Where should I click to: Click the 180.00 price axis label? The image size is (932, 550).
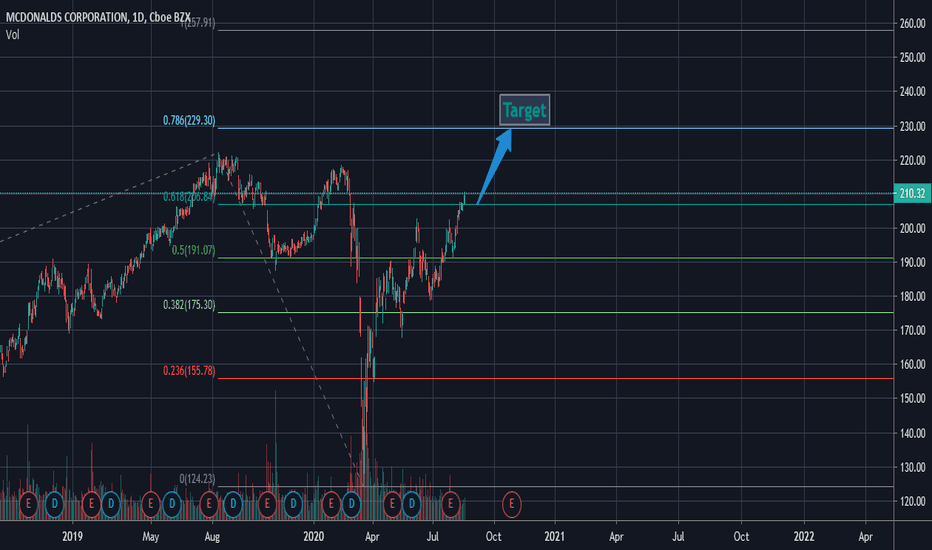(x=912, y=296)
